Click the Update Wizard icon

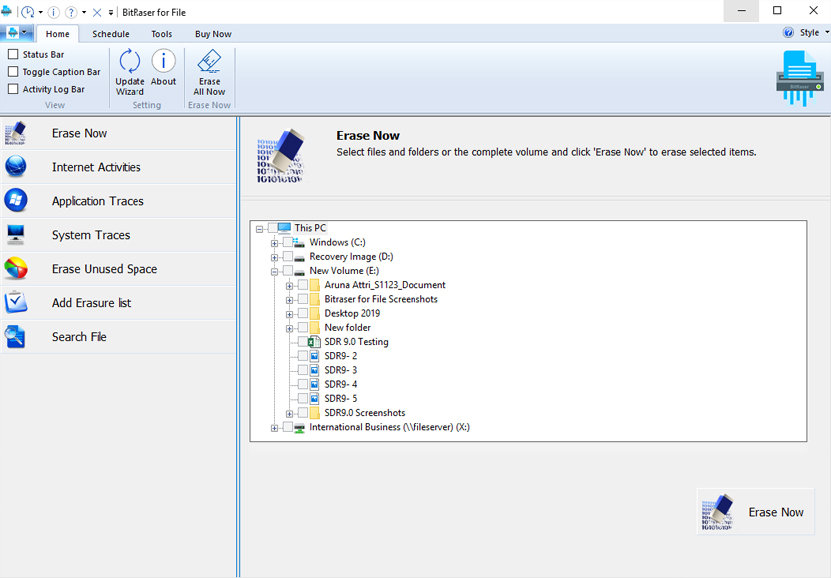click(130, 61)
